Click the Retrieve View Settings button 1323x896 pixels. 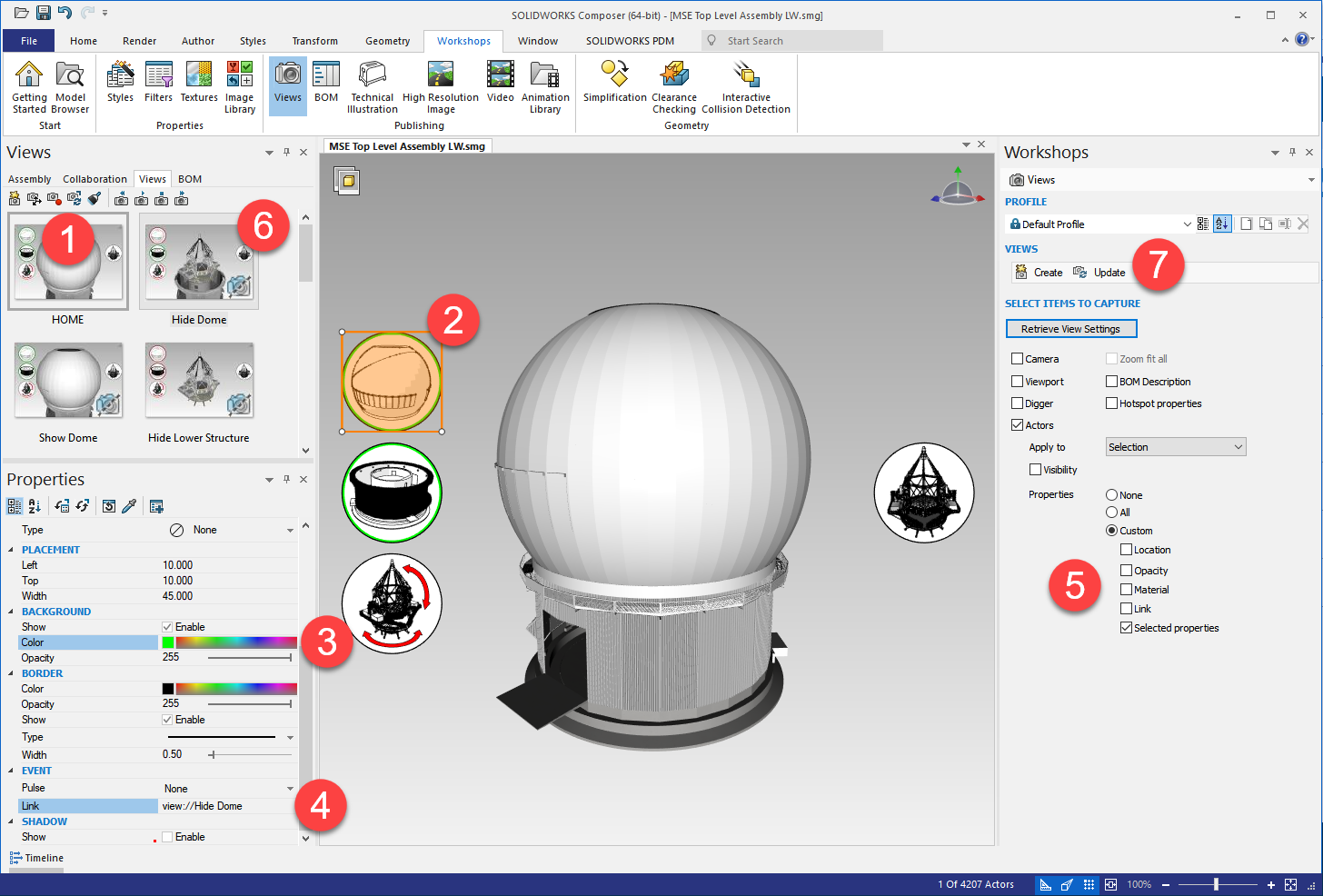[1070, 329]
